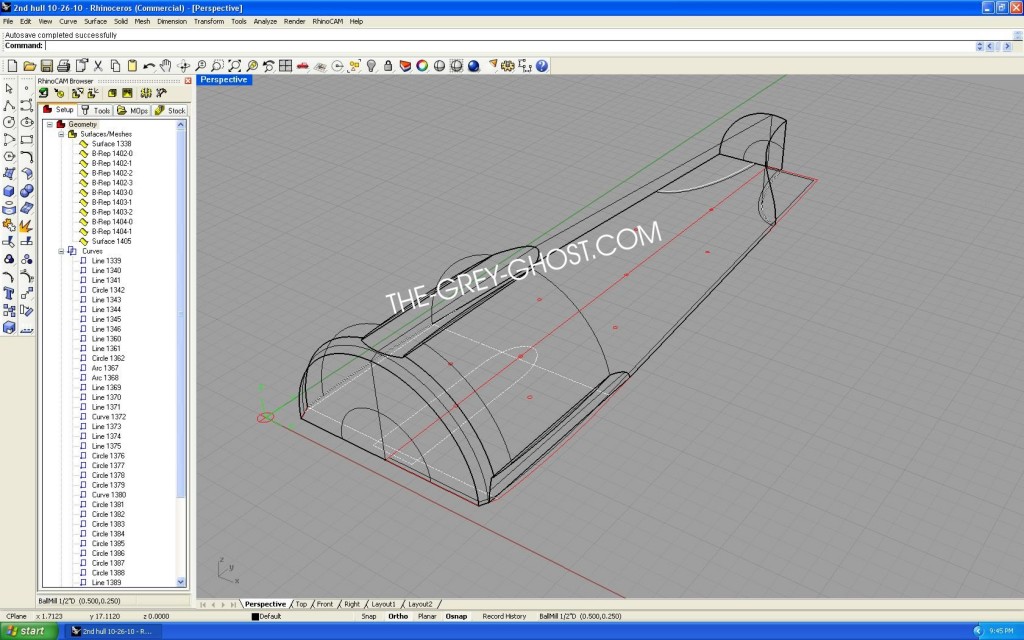Select Surface 1338 in the tree

(x=111, y=144)
